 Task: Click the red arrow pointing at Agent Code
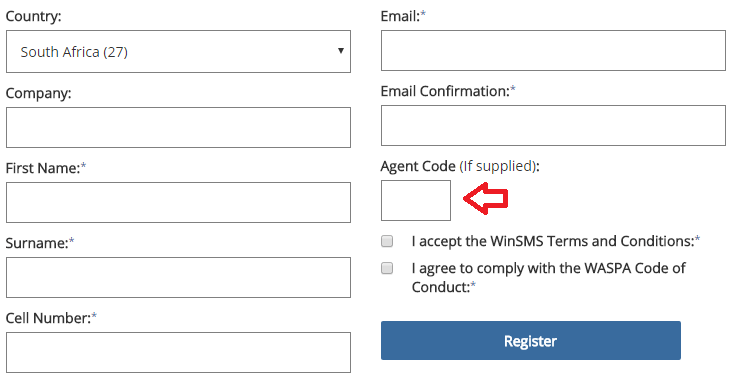485,199
